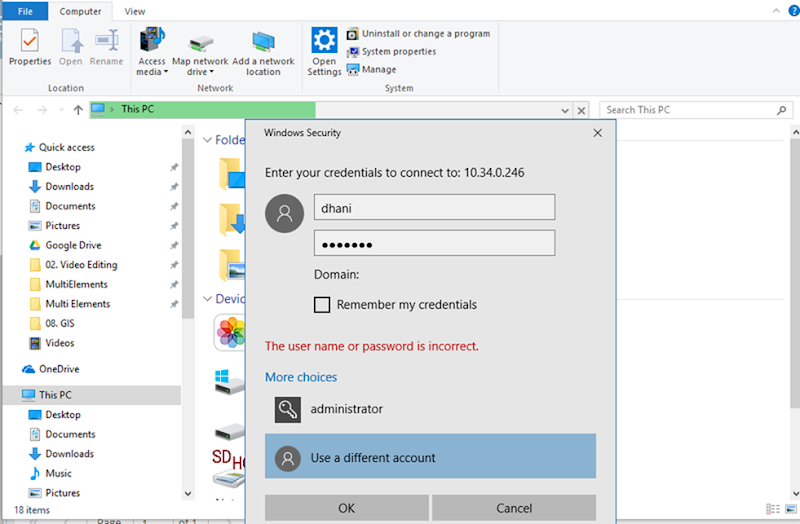Check Remember my credentials
The width and height of the screenshot is (800, 524).
click(322, 305)
